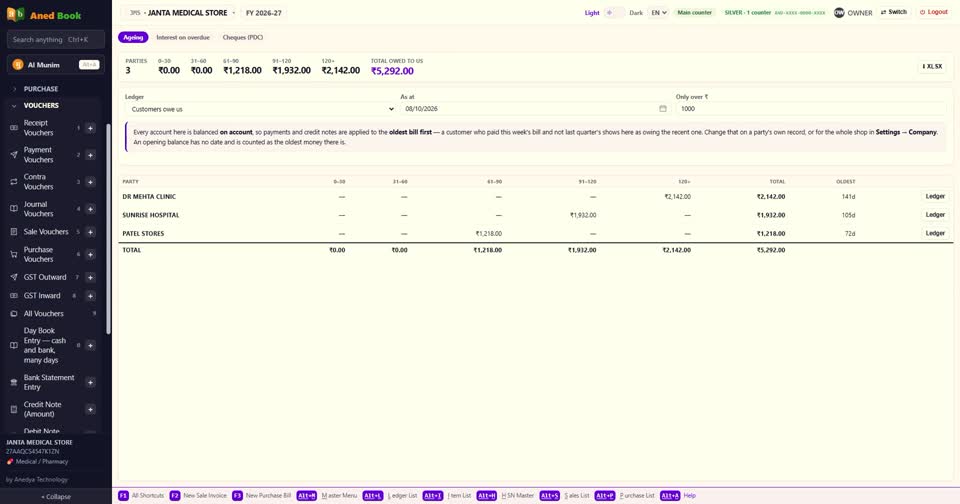Switch to the Ageing tab
Screen dimensions: 960x504
(133, 37)
